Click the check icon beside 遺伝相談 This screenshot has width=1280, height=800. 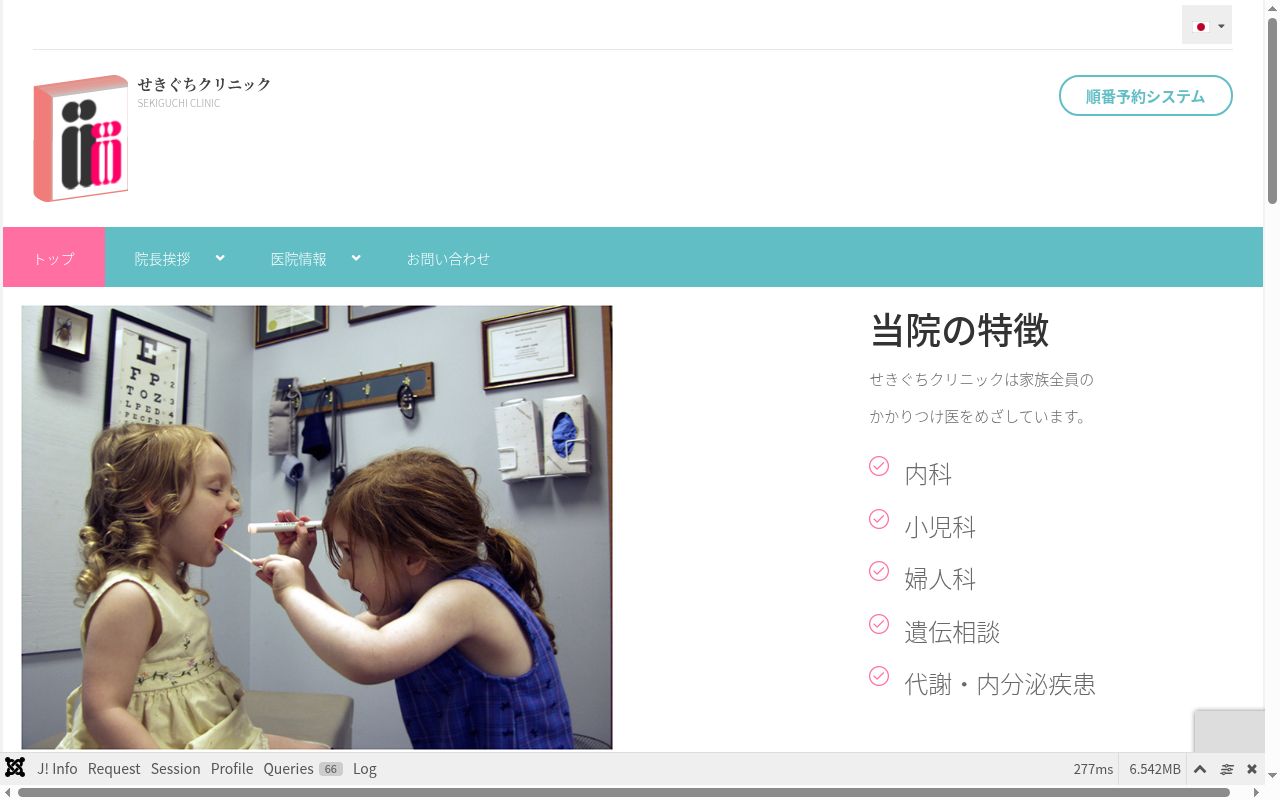pos(879,624)
